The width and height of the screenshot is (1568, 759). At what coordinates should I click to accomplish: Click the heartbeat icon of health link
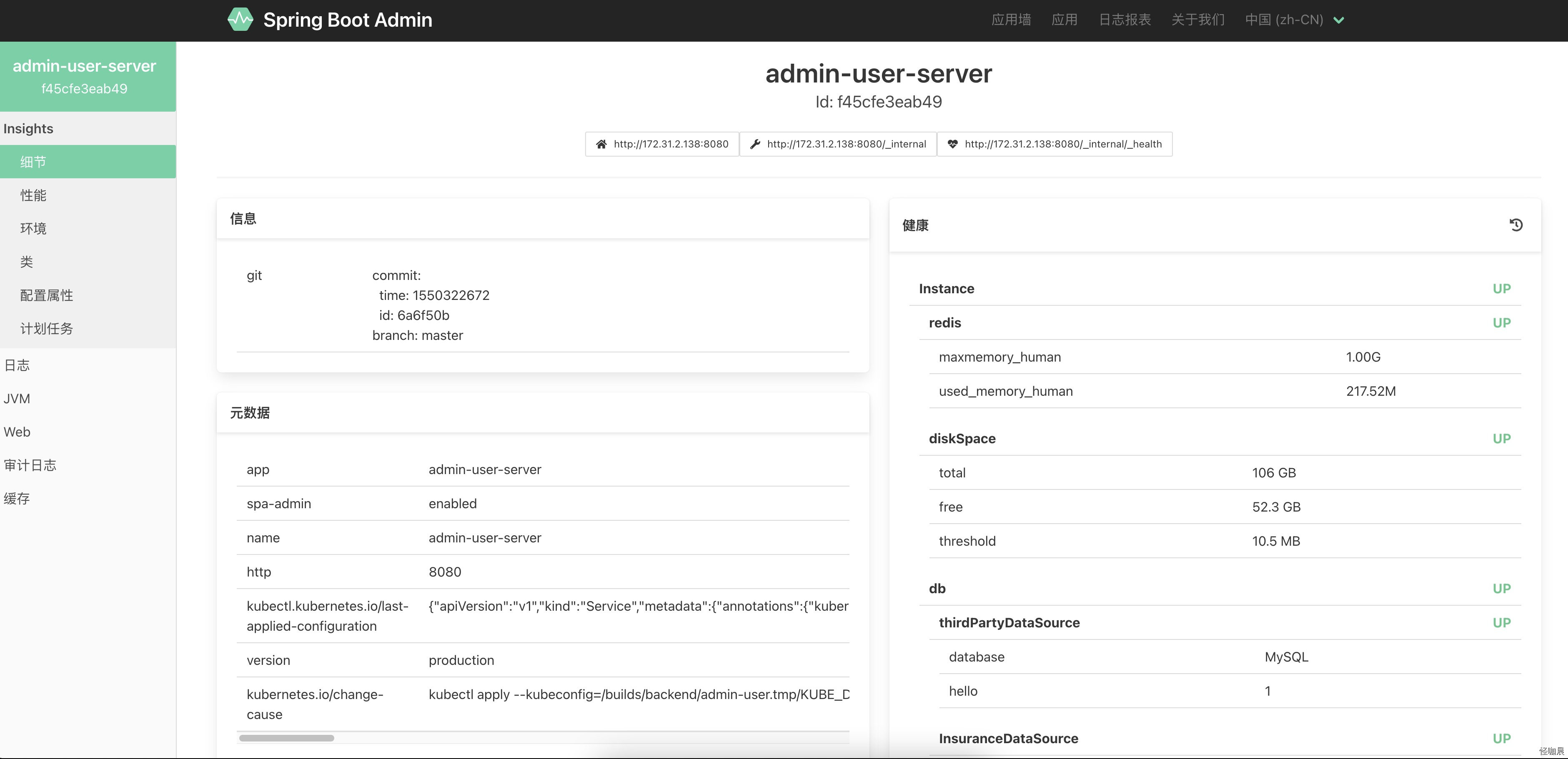coord(953,144)
